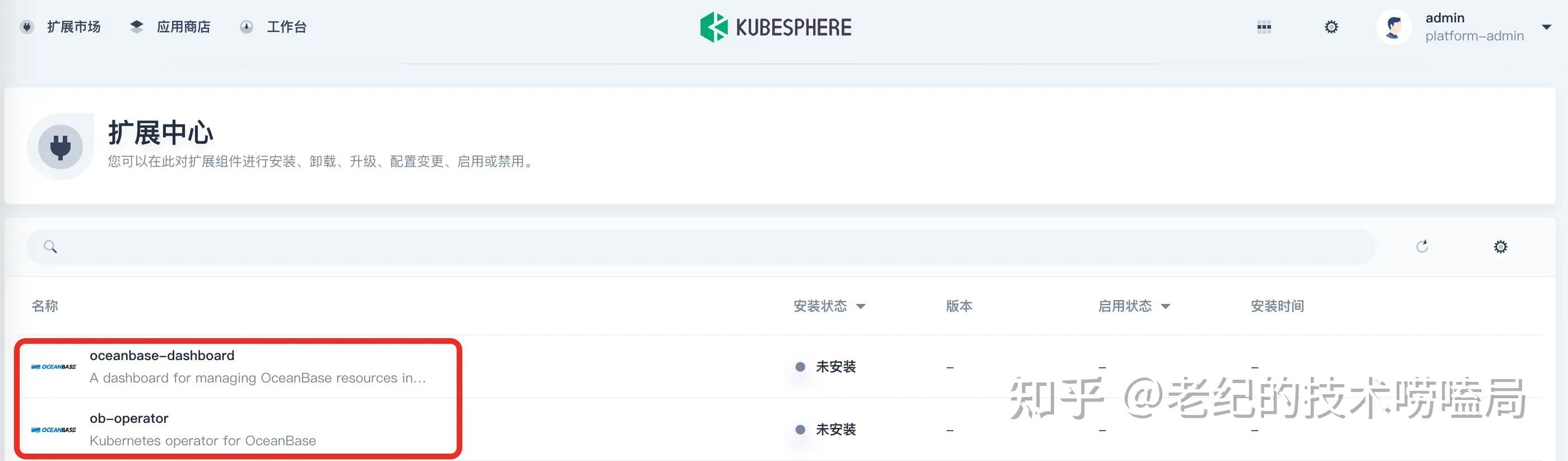Open the list column settings gear
This screenshot has width=1568, height=461.
1500,246
